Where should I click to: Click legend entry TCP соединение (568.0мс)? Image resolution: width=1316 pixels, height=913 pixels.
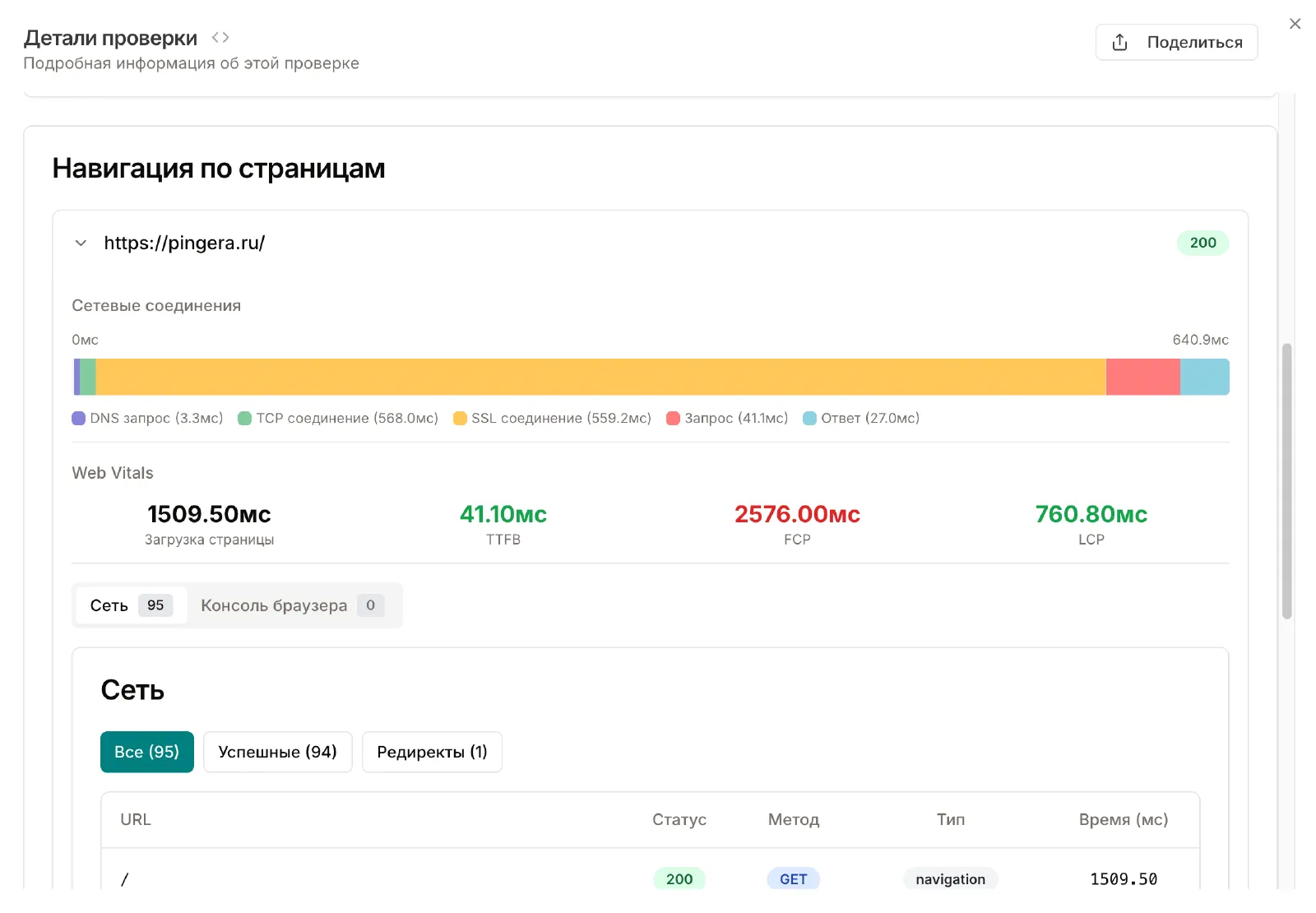[x=338, y=418]
